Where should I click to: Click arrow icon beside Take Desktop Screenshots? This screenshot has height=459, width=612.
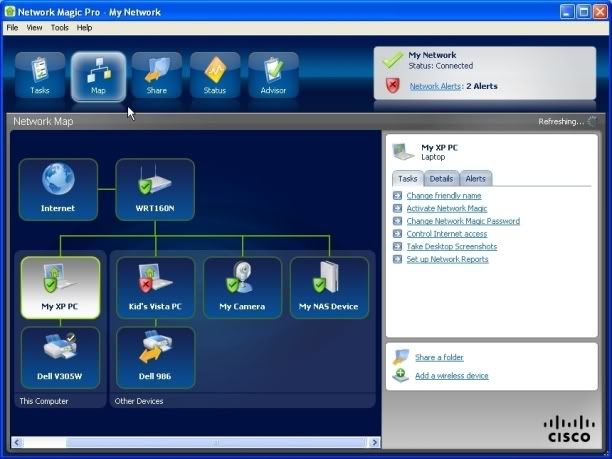(397, 246)
